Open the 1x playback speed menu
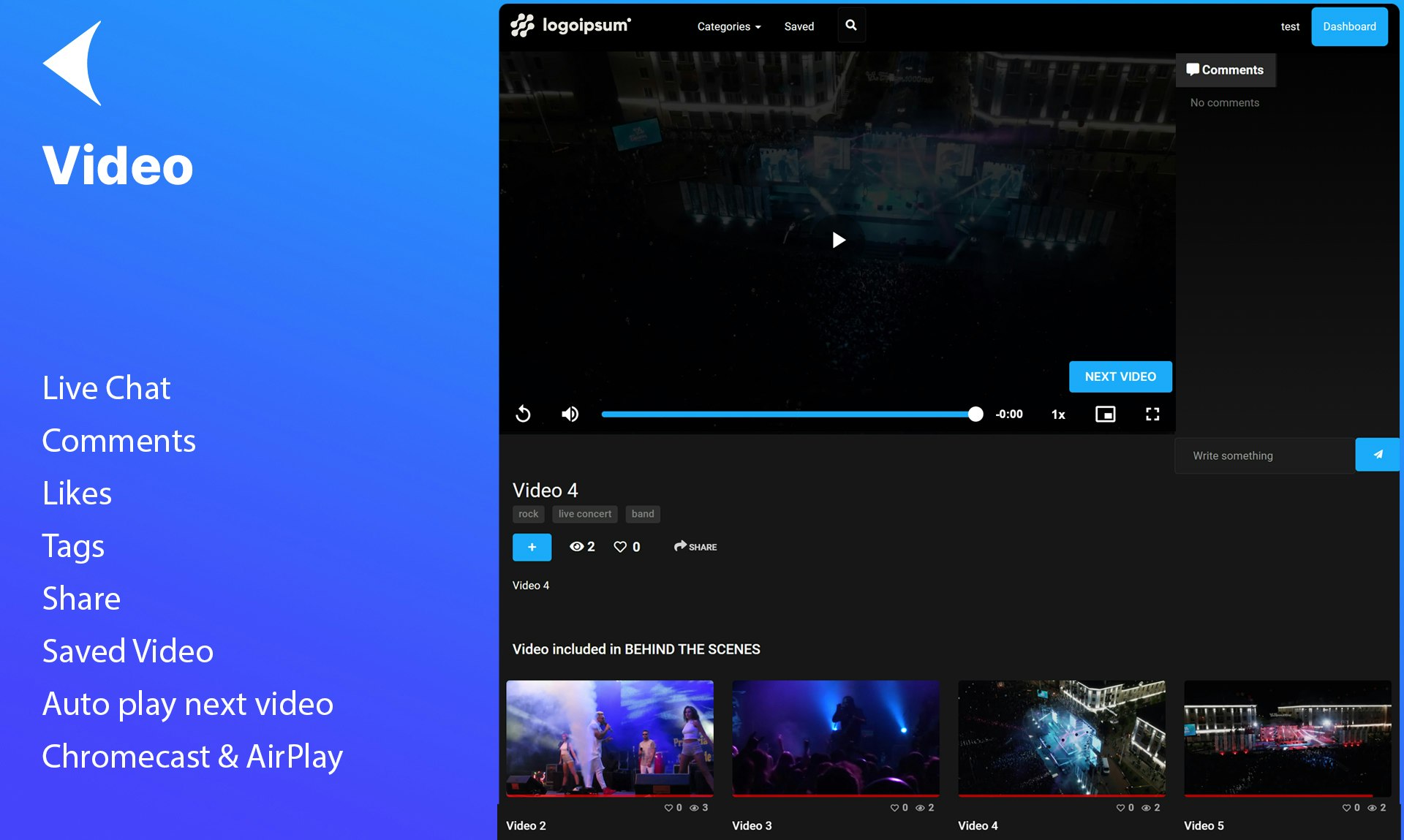Screen dimensions: 1404x840 pyautogui.click(x=1058, y=415)
